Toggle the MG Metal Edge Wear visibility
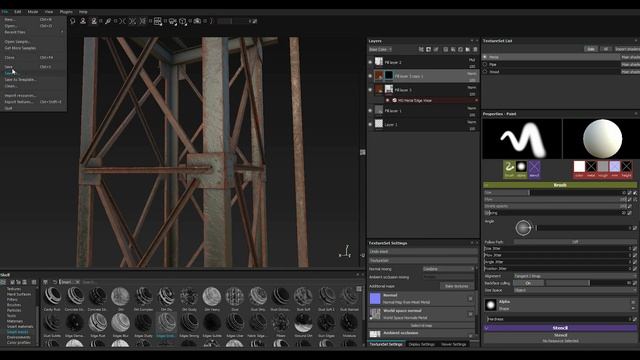 (388, 100)
